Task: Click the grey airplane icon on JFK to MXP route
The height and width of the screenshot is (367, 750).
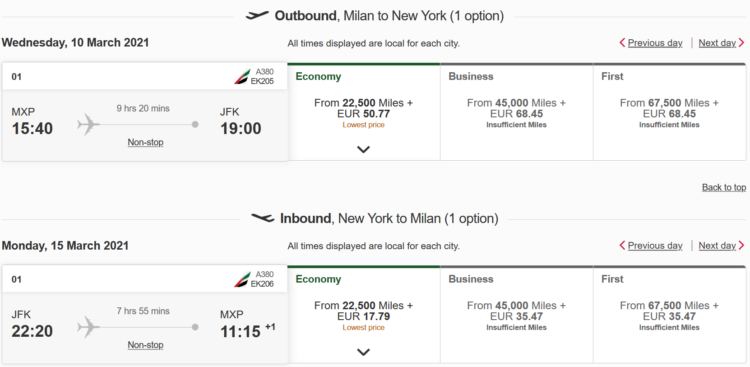Action: point(88,327)
